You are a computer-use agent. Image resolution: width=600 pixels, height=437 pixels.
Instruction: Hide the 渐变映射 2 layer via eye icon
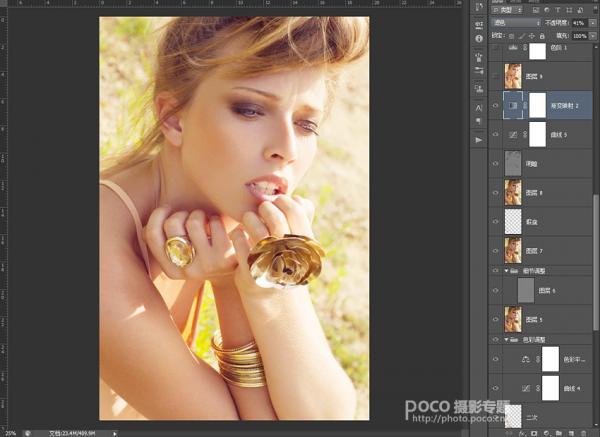pyautogui.click(x=497, y=104)
